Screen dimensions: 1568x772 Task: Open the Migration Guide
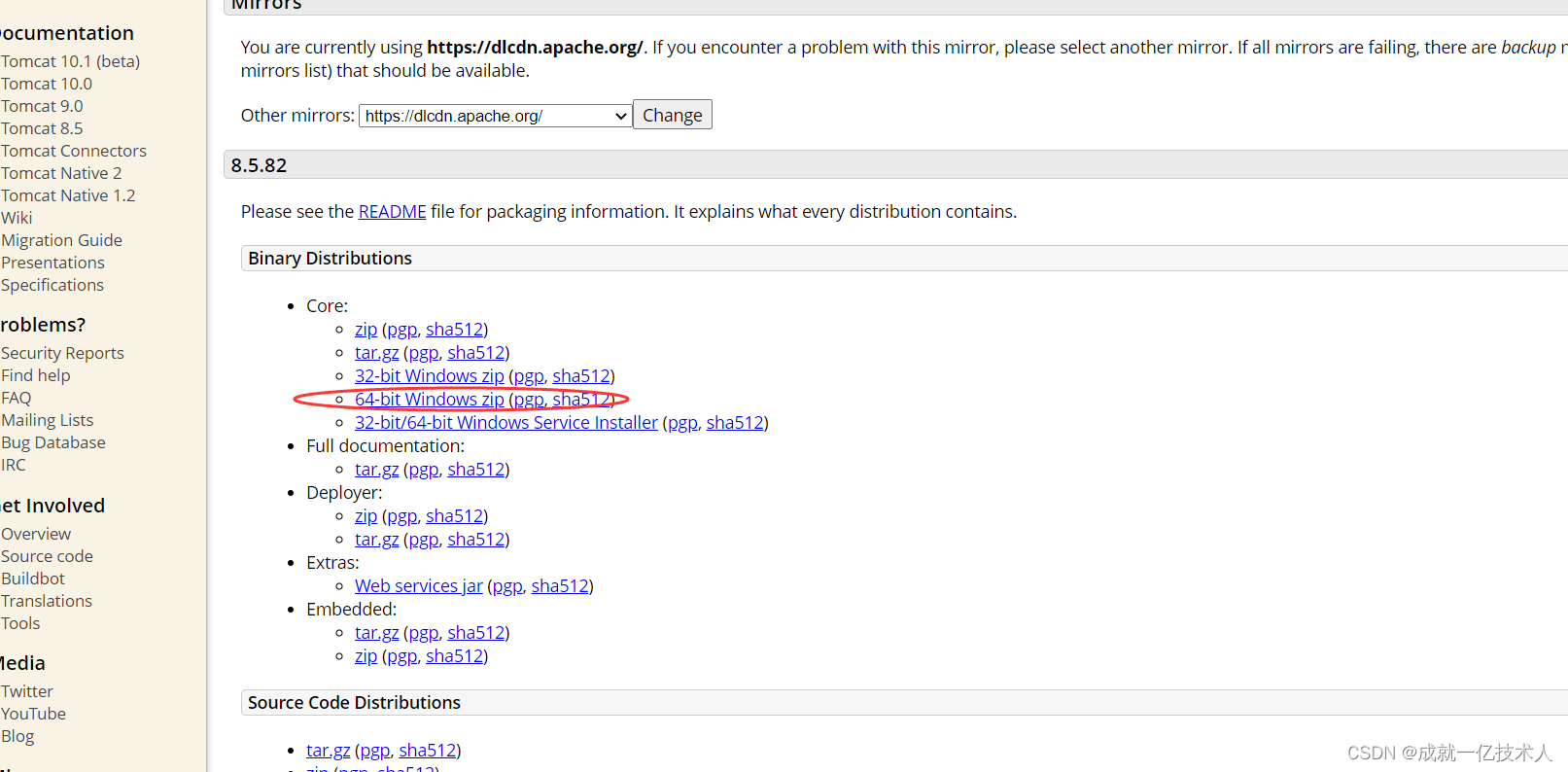(x=61, y=240)
